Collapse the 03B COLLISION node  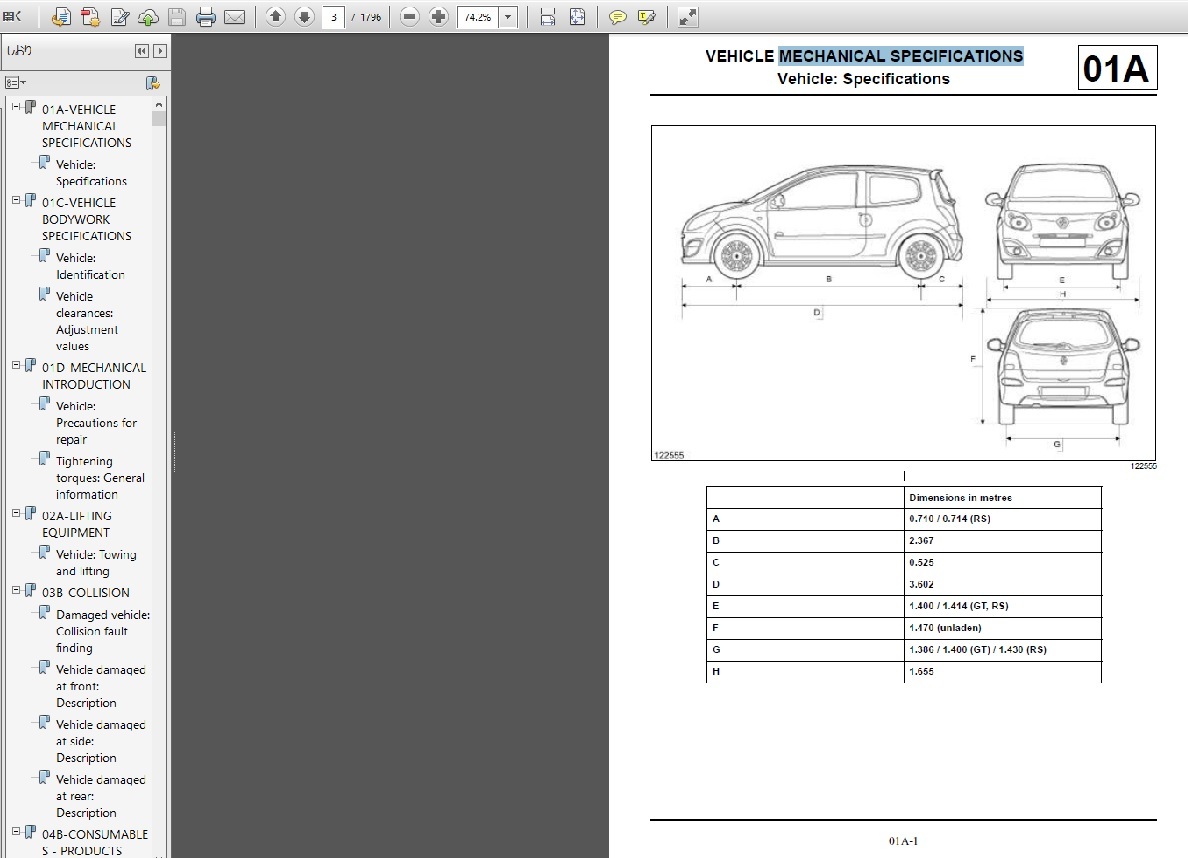point(16,590)
